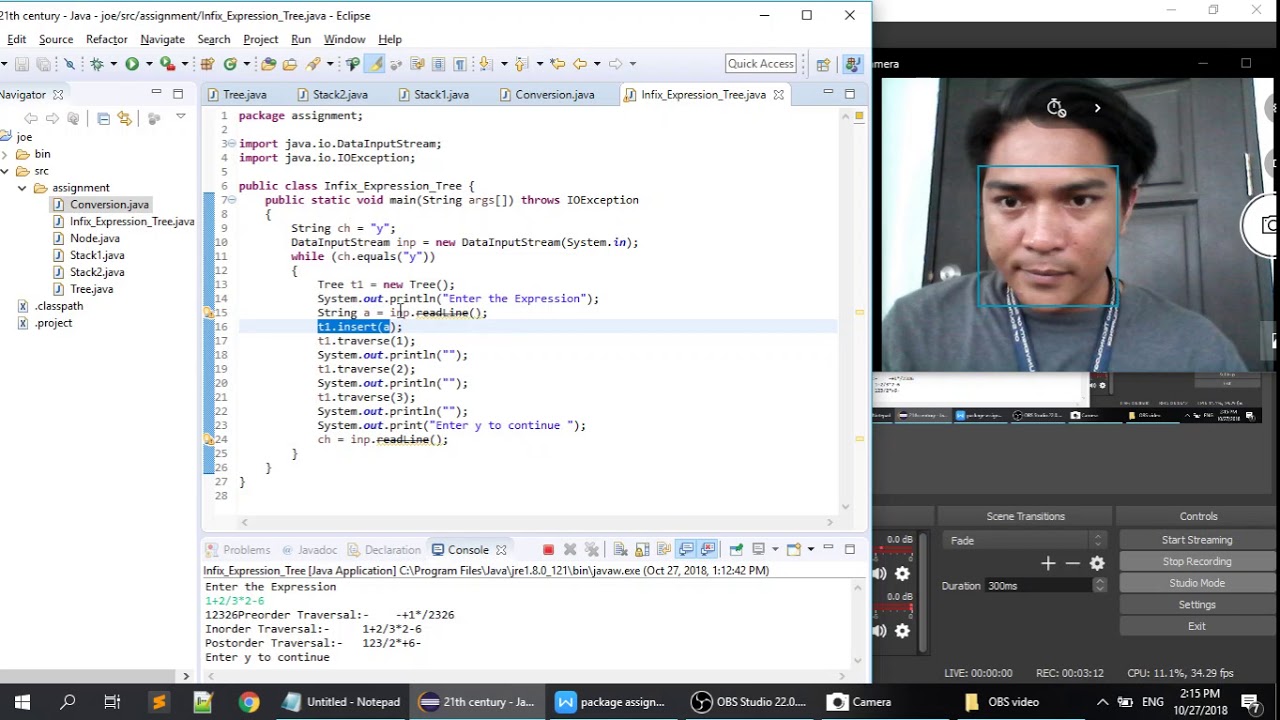Close the Infix_Expression_Tree.java editor tab
1280x720 pixels.
pyautogui.click(x=778, y=95)
